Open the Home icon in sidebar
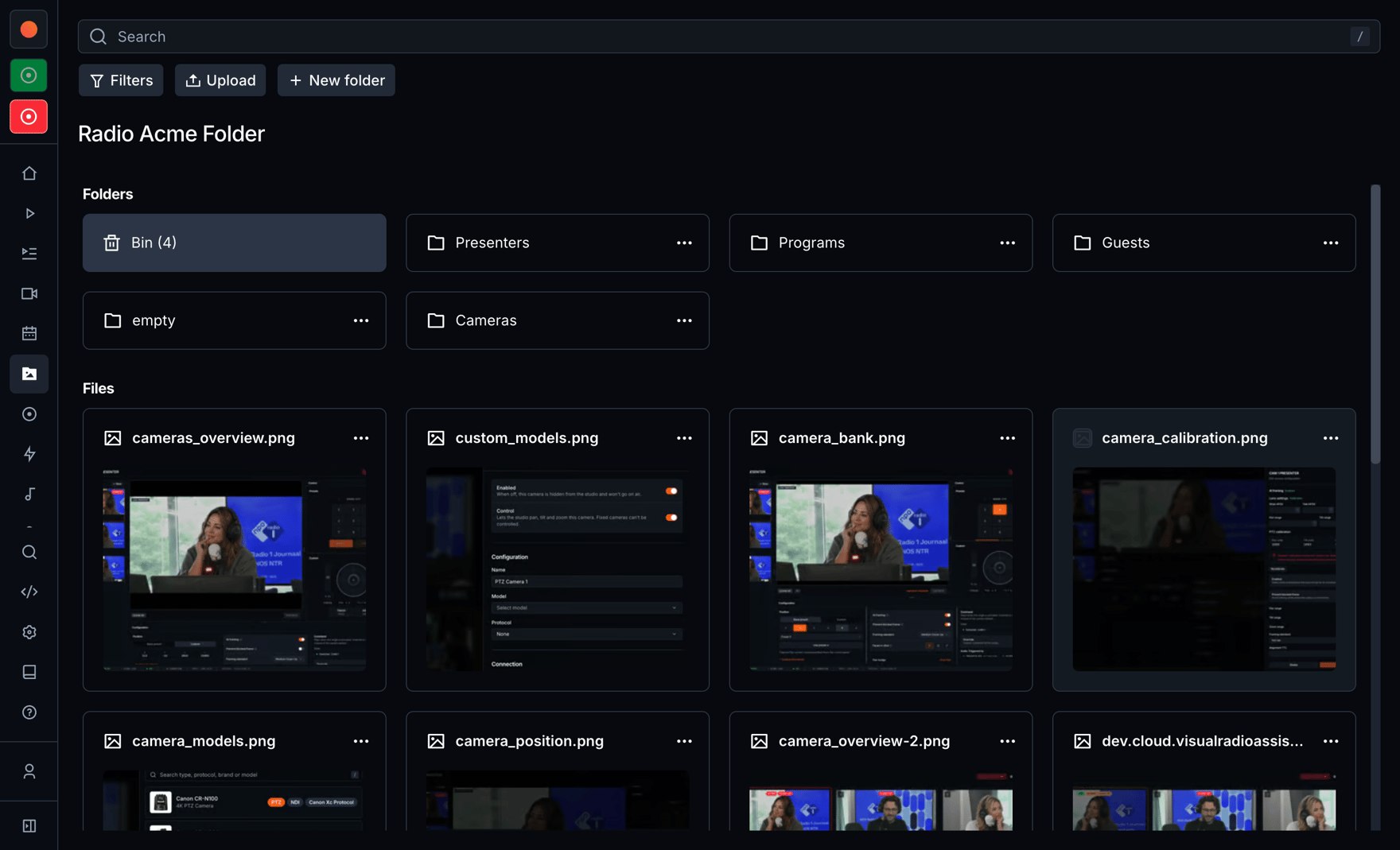This screenshot has height=850, width=1400. tap(29, 173)
